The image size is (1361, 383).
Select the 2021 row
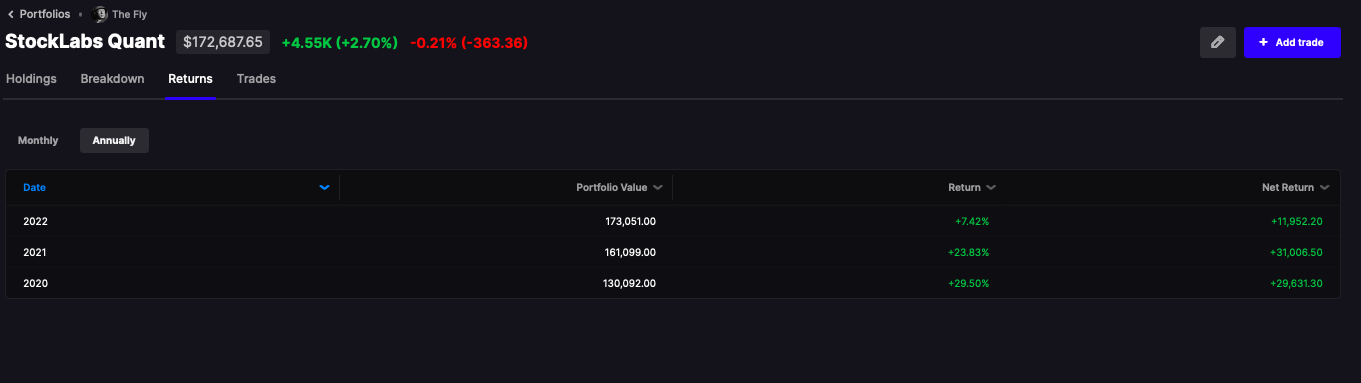click(x=673, y=252)
